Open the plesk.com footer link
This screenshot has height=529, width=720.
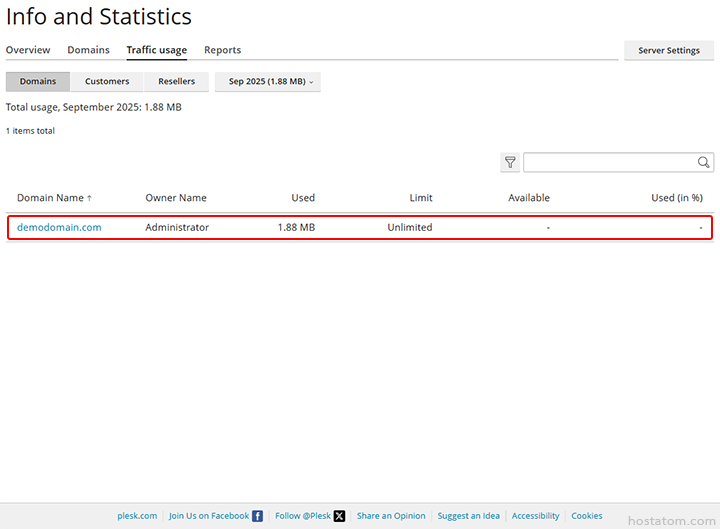tap(137, 516)
